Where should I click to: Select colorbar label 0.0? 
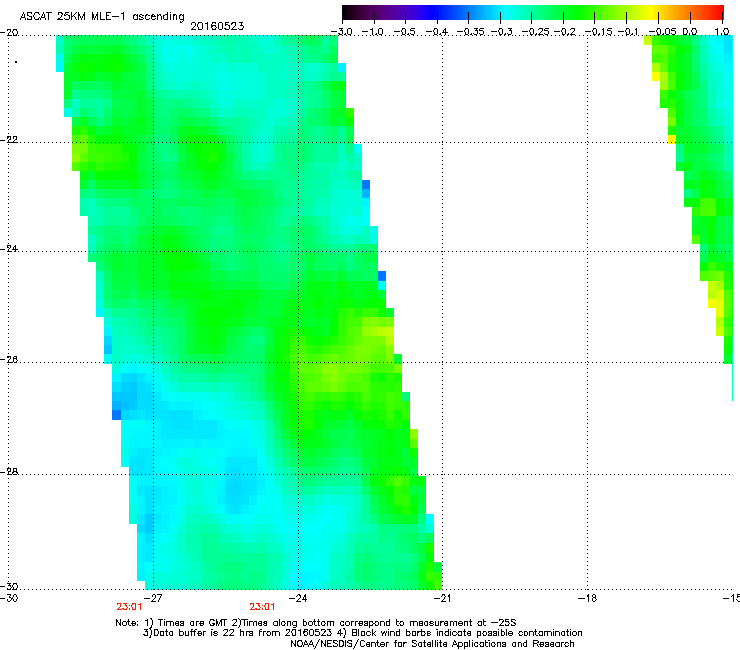[x=690, y=32]
